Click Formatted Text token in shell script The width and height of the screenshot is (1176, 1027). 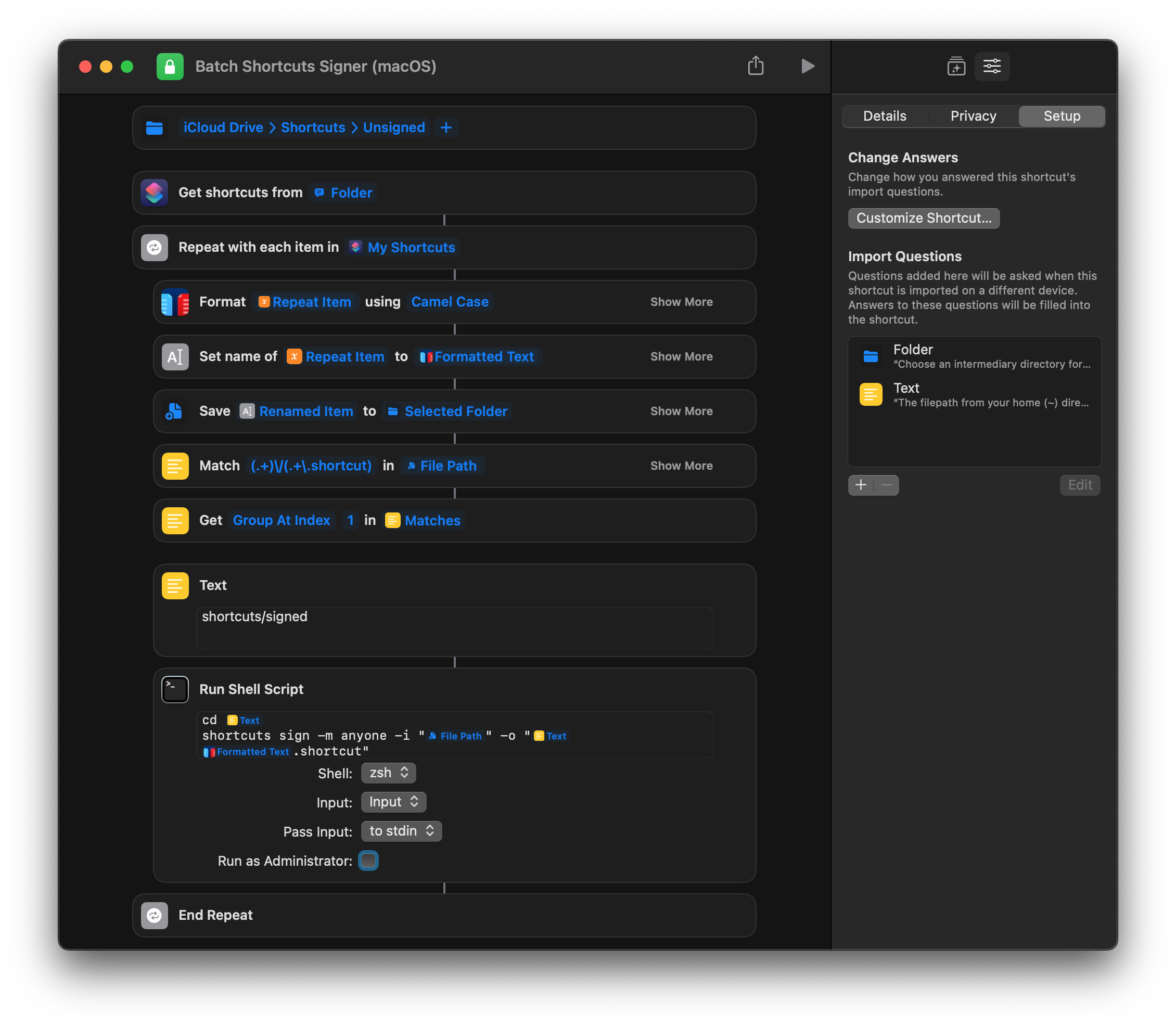(247, 751)
